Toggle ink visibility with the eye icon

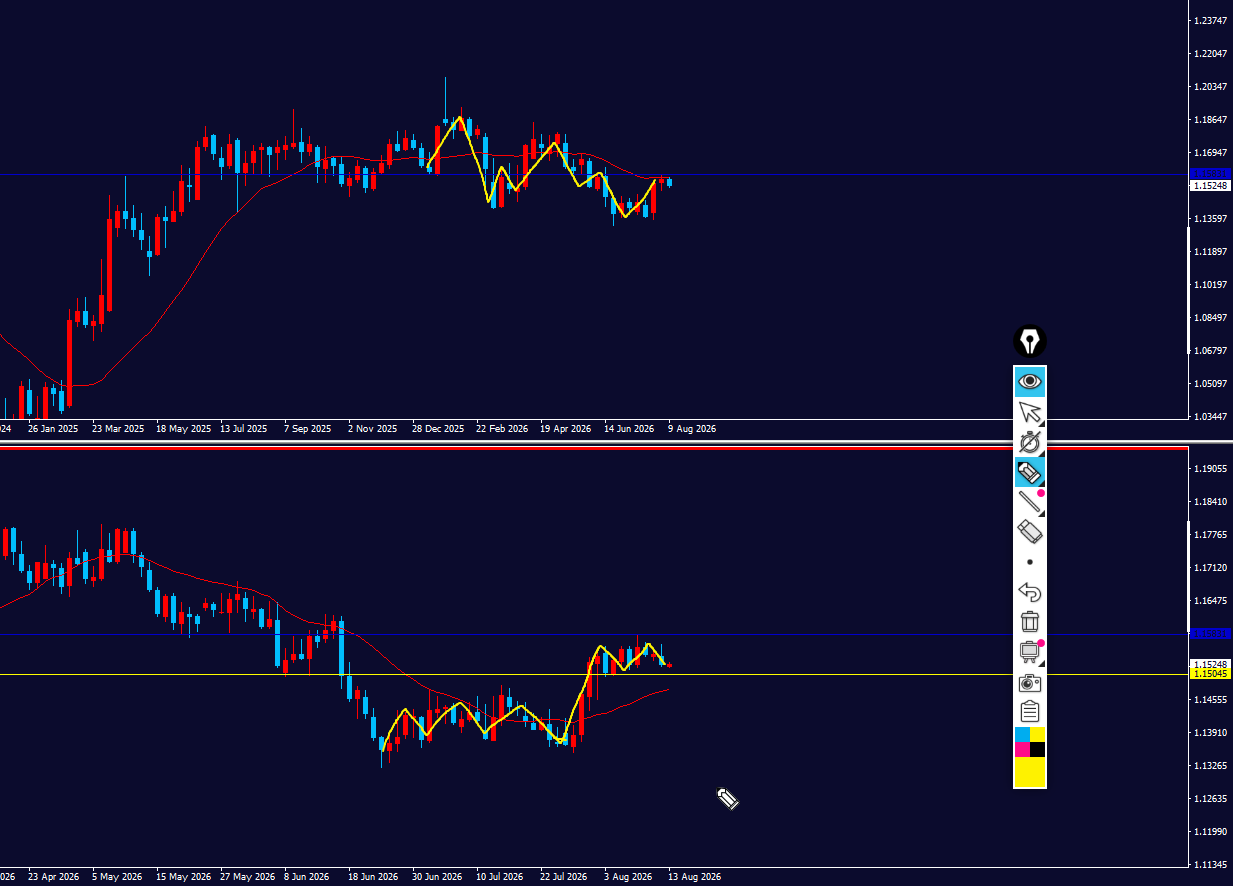[1030, 381]
